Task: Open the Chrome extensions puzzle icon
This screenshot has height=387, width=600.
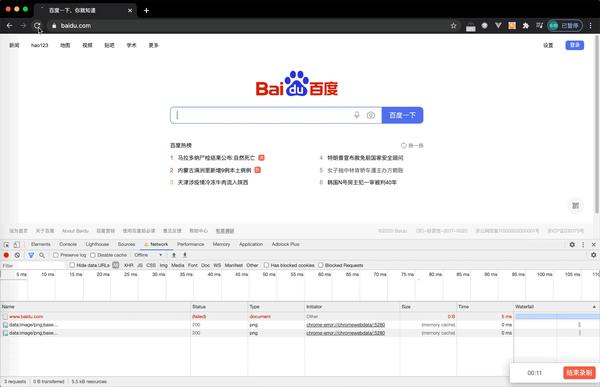Action: 526,26
